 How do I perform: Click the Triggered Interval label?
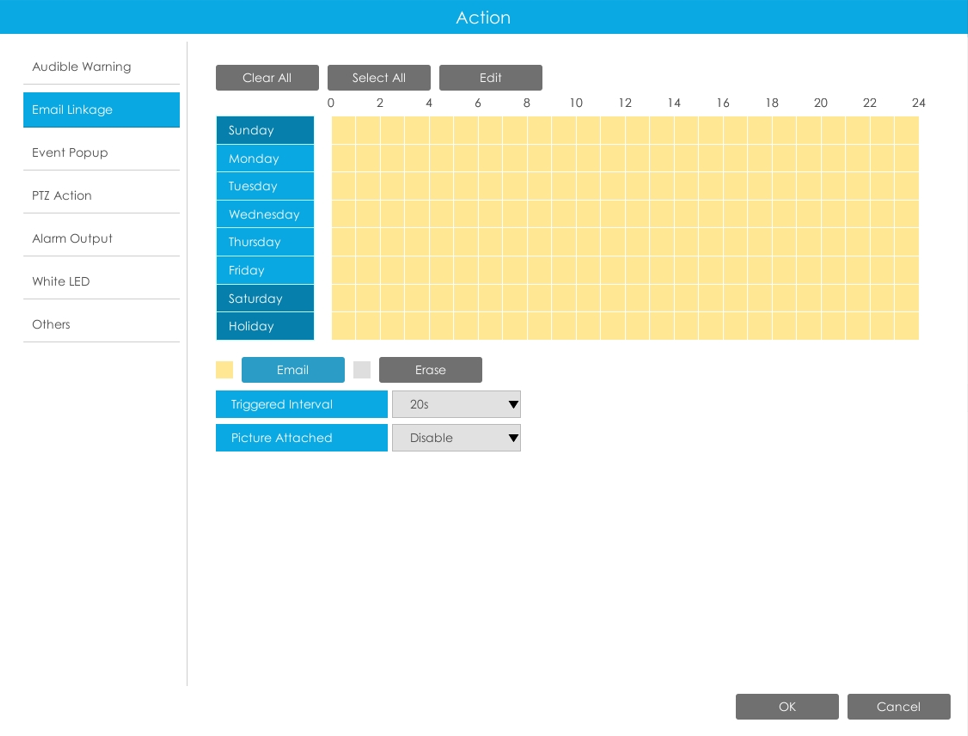coord(302,404)
